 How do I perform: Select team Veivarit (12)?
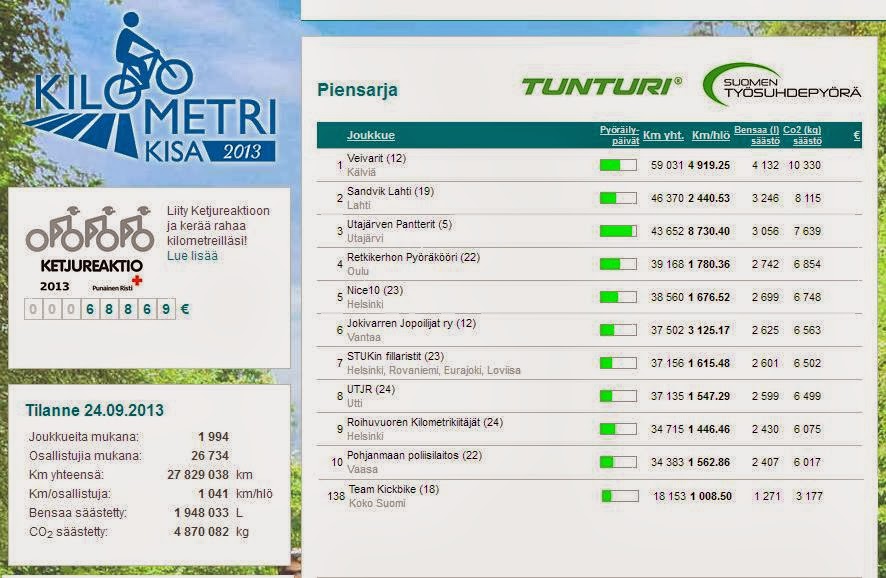click(x=376, y=158)
